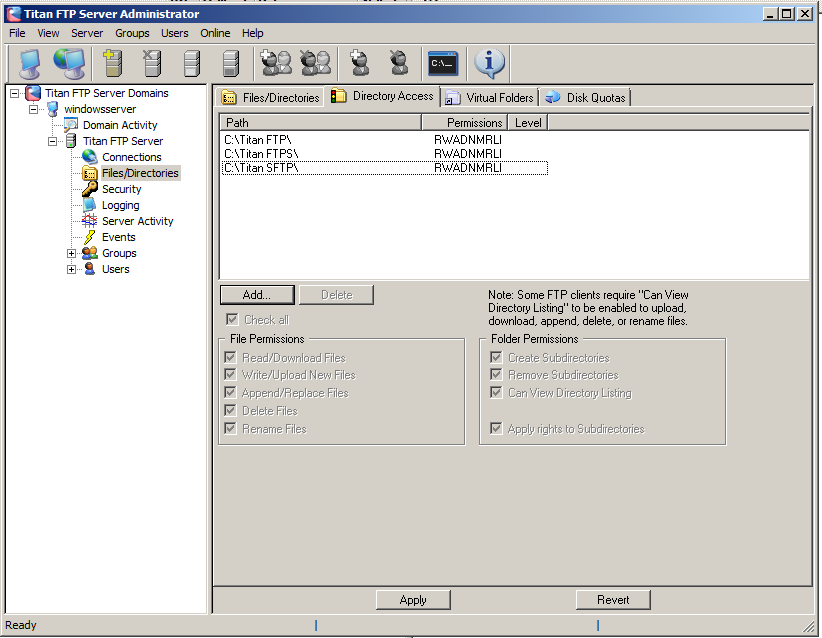Select Files/Directories in the left tree

pyautogui.click(x=140, y=173)
